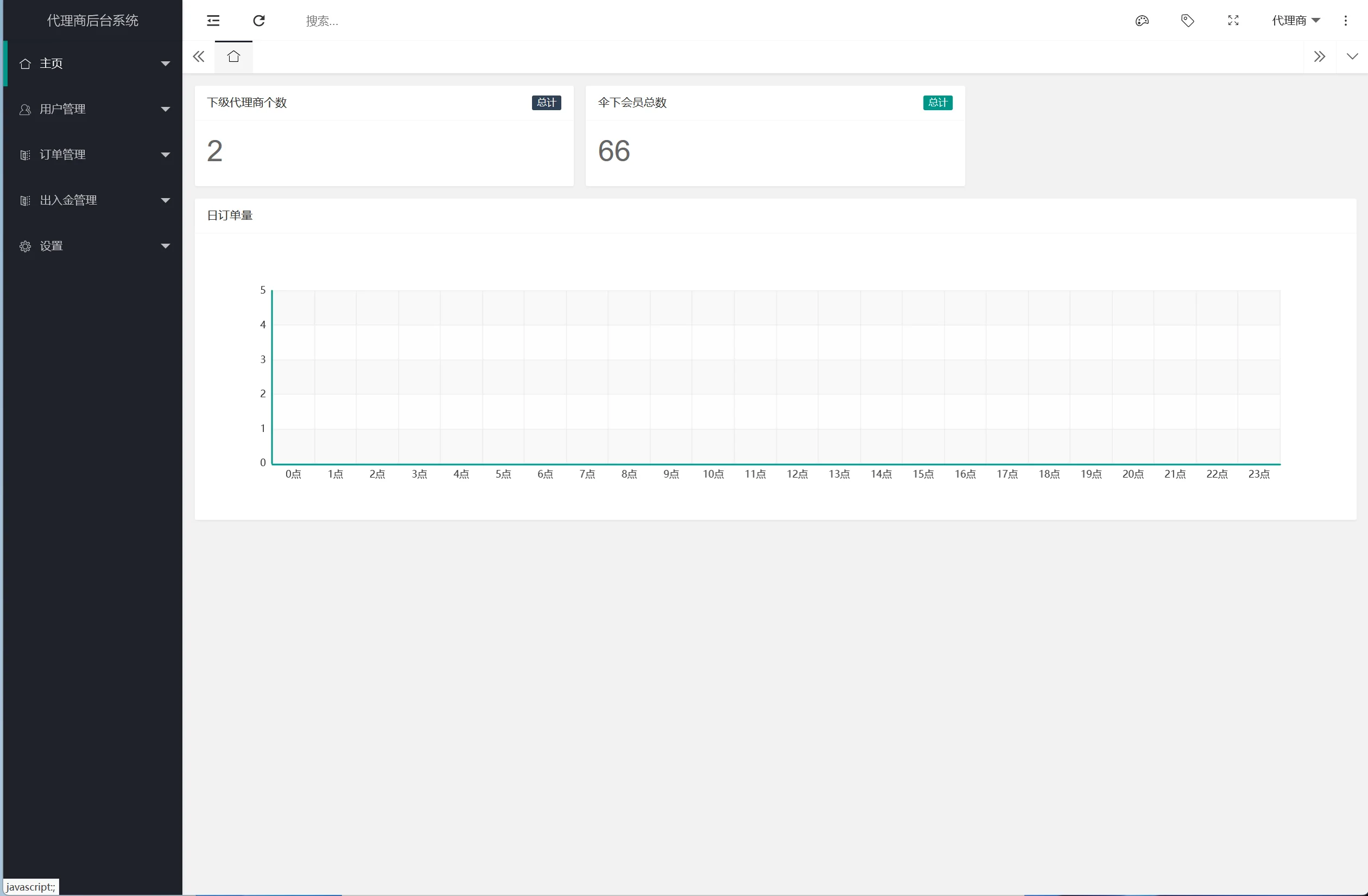The image size is (1368, 896).
Task: Open the 代理商 user dropdown
Action: click(x=1295, y=21)
